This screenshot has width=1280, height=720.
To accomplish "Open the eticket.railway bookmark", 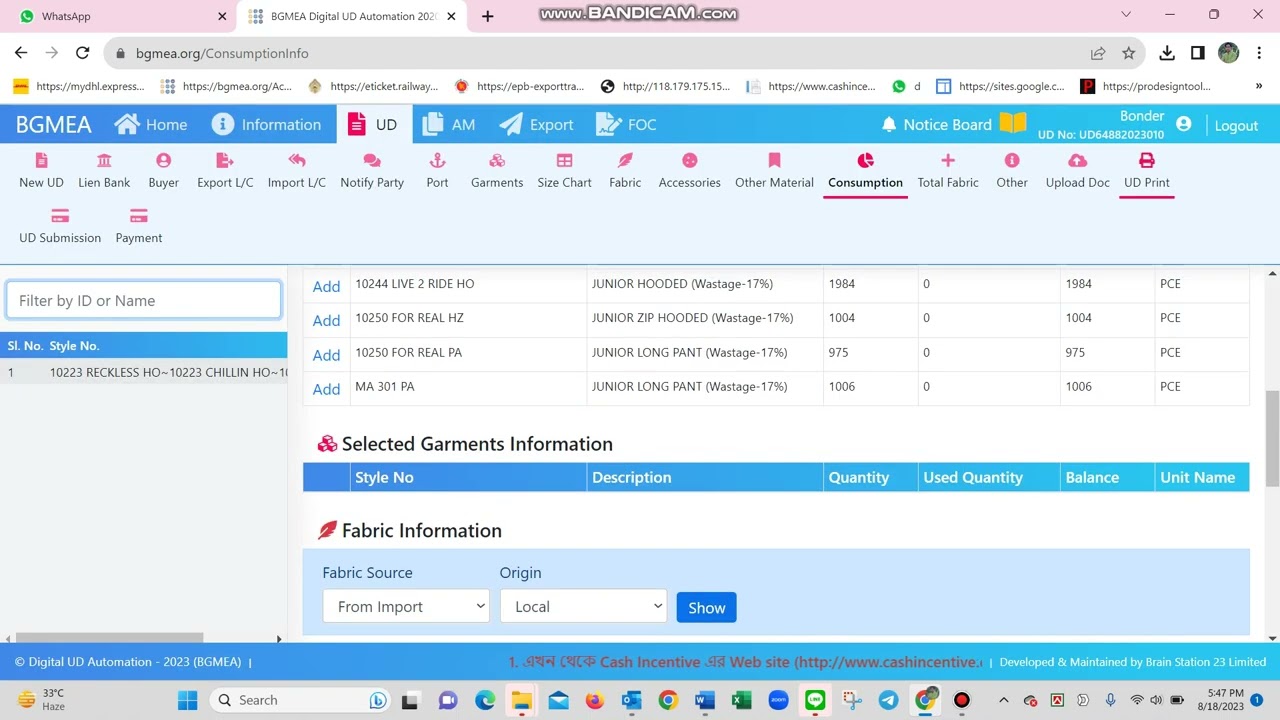I will [x=373, y=86].
